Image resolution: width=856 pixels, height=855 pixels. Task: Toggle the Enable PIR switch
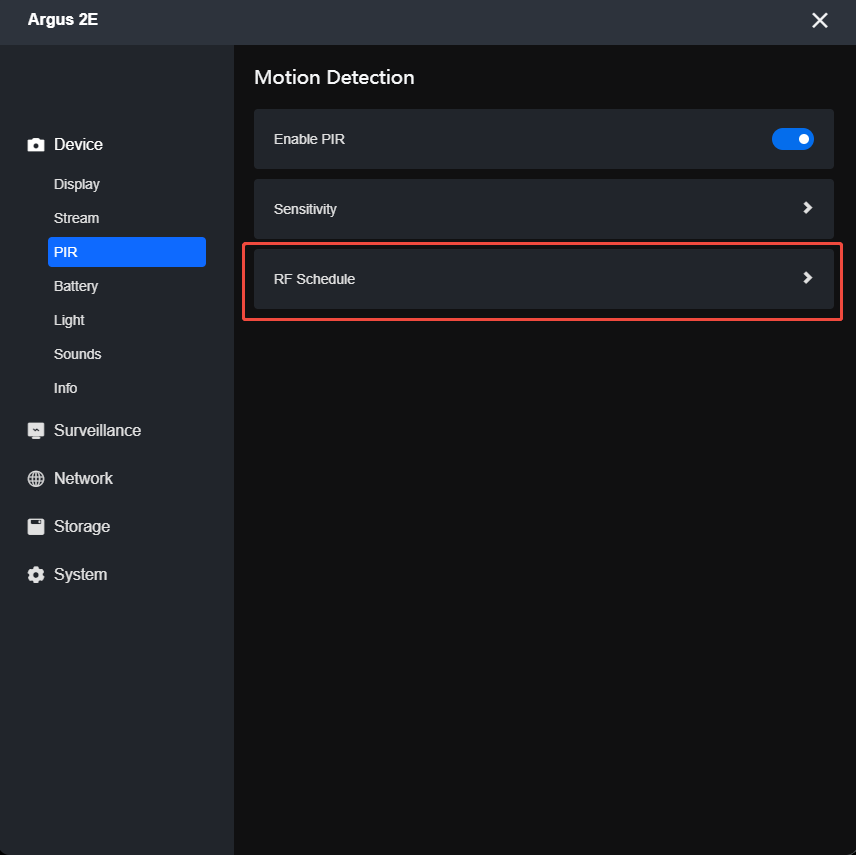click(793, 139)
